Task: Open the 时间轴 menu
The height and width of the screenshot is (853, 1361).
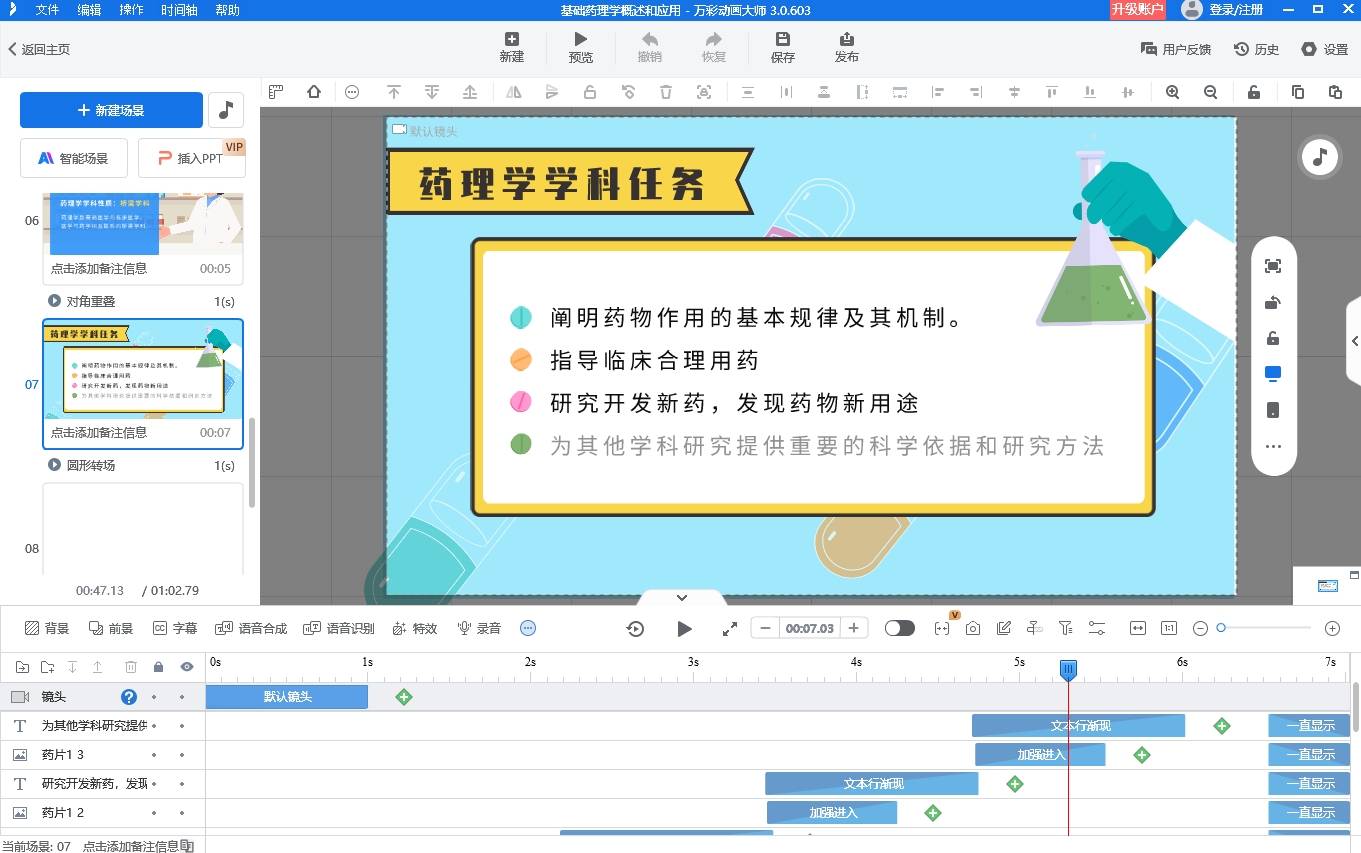Action: coord(179,10)
